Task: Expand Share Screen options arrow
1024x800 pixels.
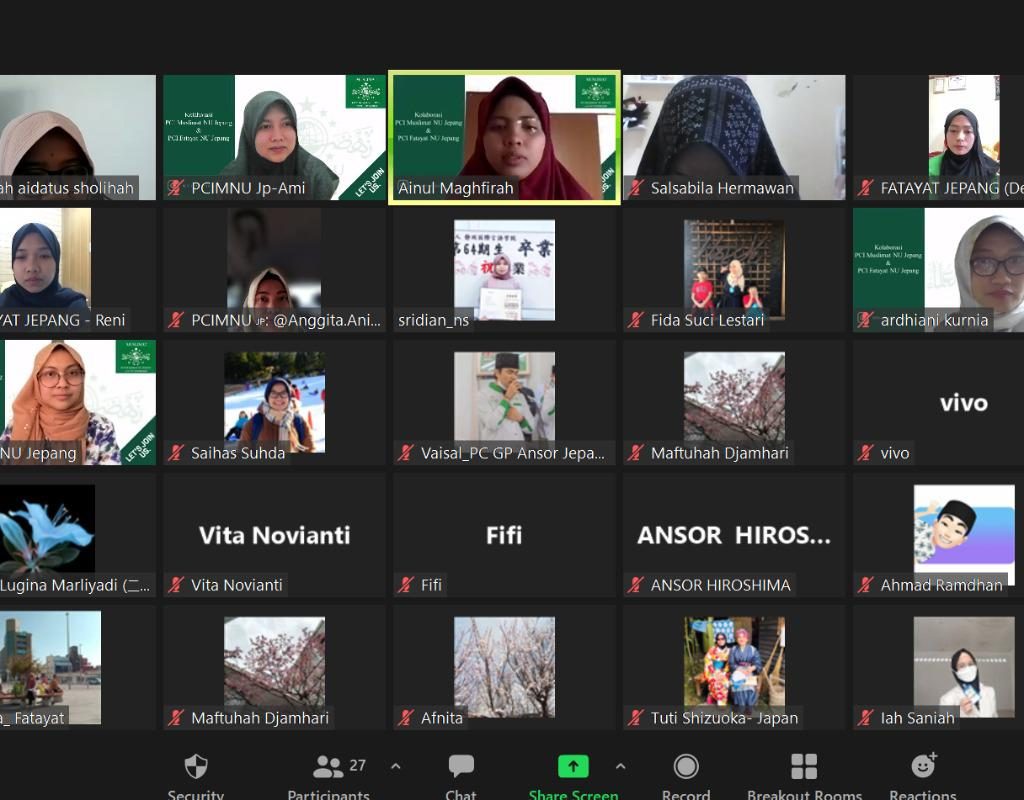Action: 620,767
